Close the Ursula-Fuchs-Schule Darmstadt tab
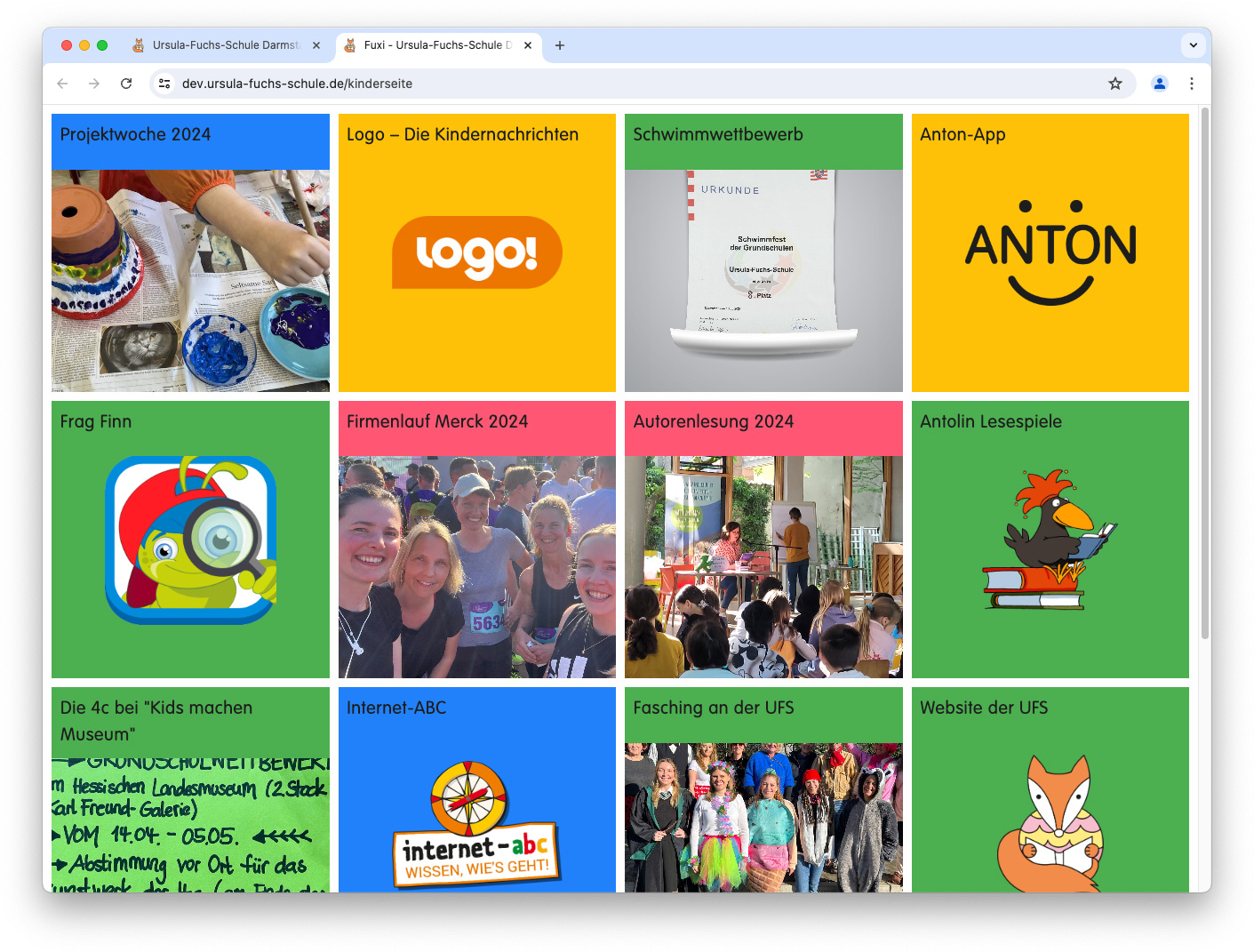 316,45
